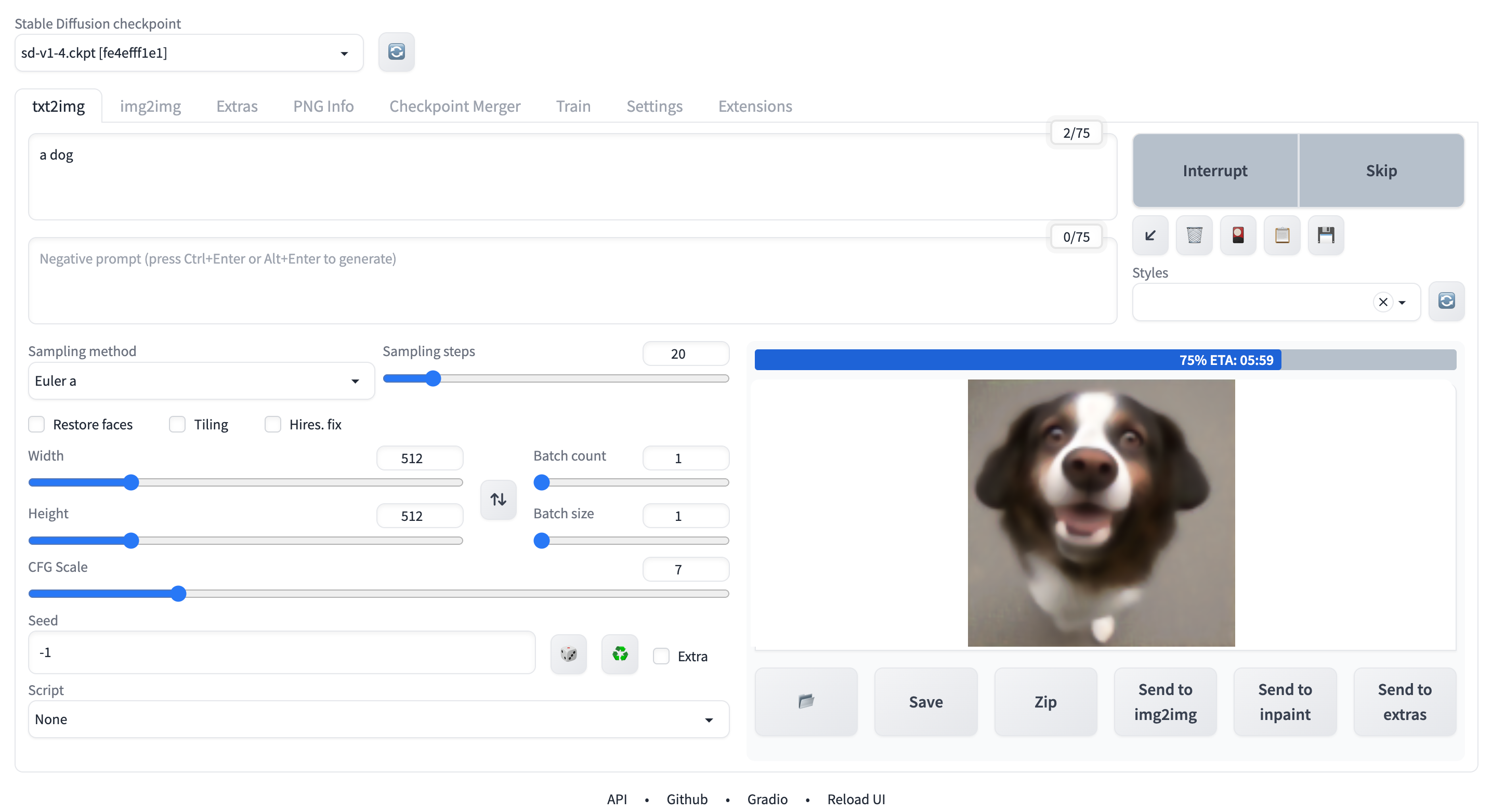
Task: Click the checkpoint refresh icon
Action: coord(396,52)
